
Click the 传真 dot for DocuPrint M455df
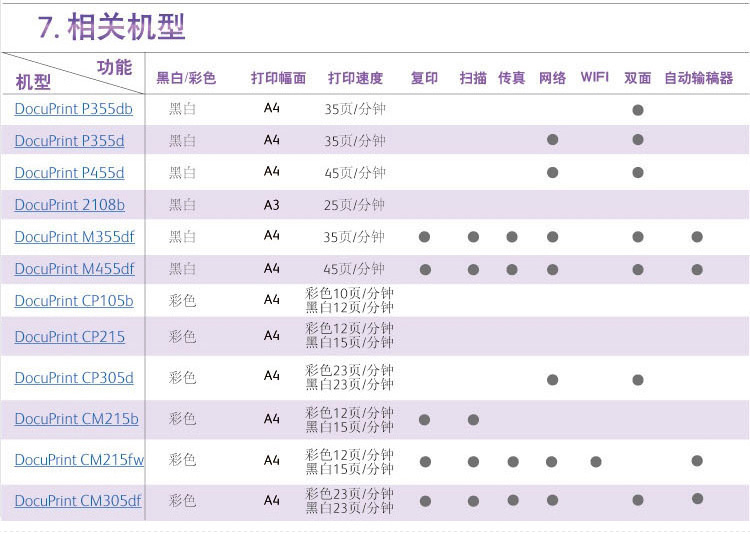512,270
